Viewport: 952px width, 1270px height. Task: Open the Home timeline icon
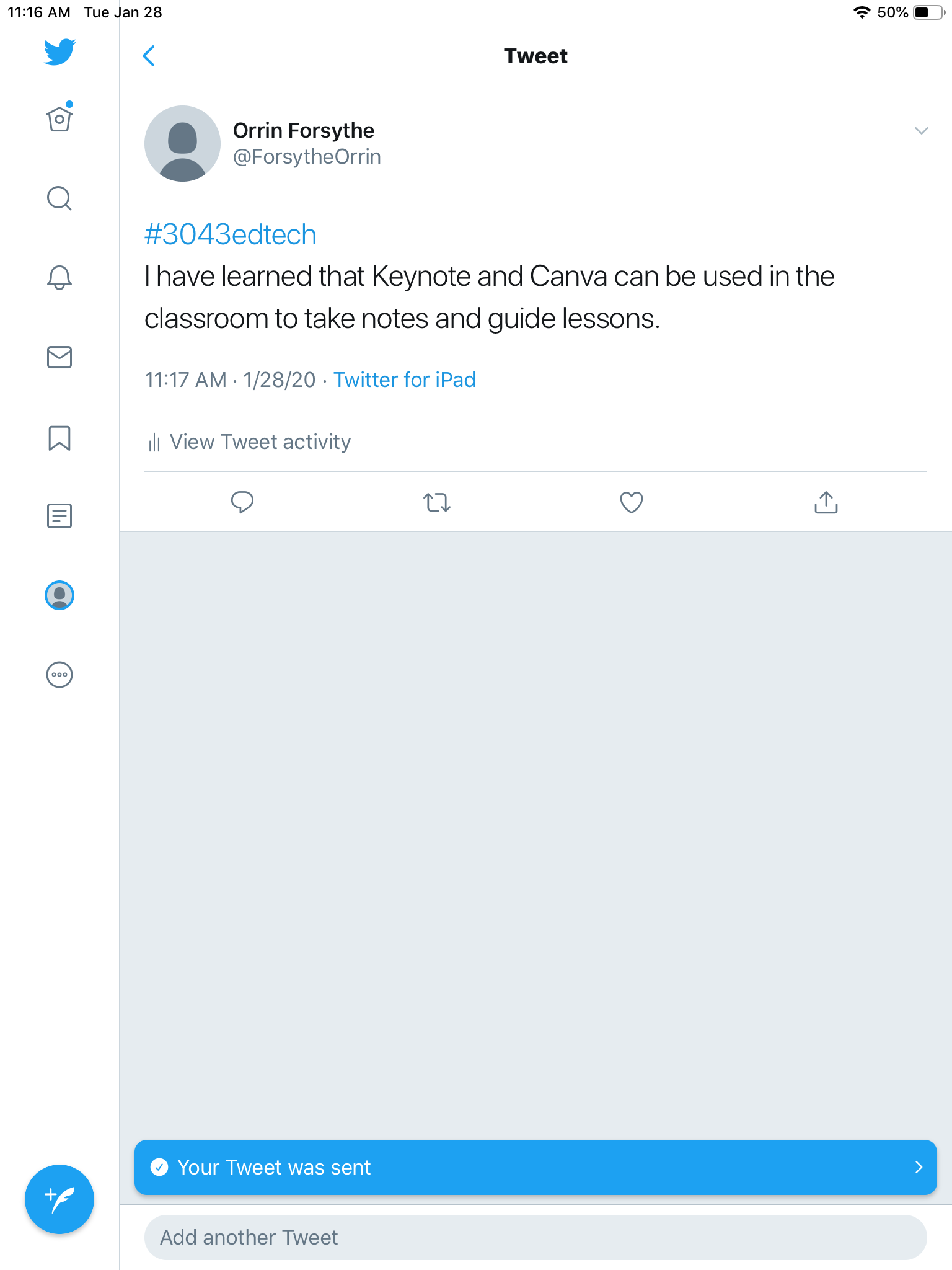[x=59, y=118]
